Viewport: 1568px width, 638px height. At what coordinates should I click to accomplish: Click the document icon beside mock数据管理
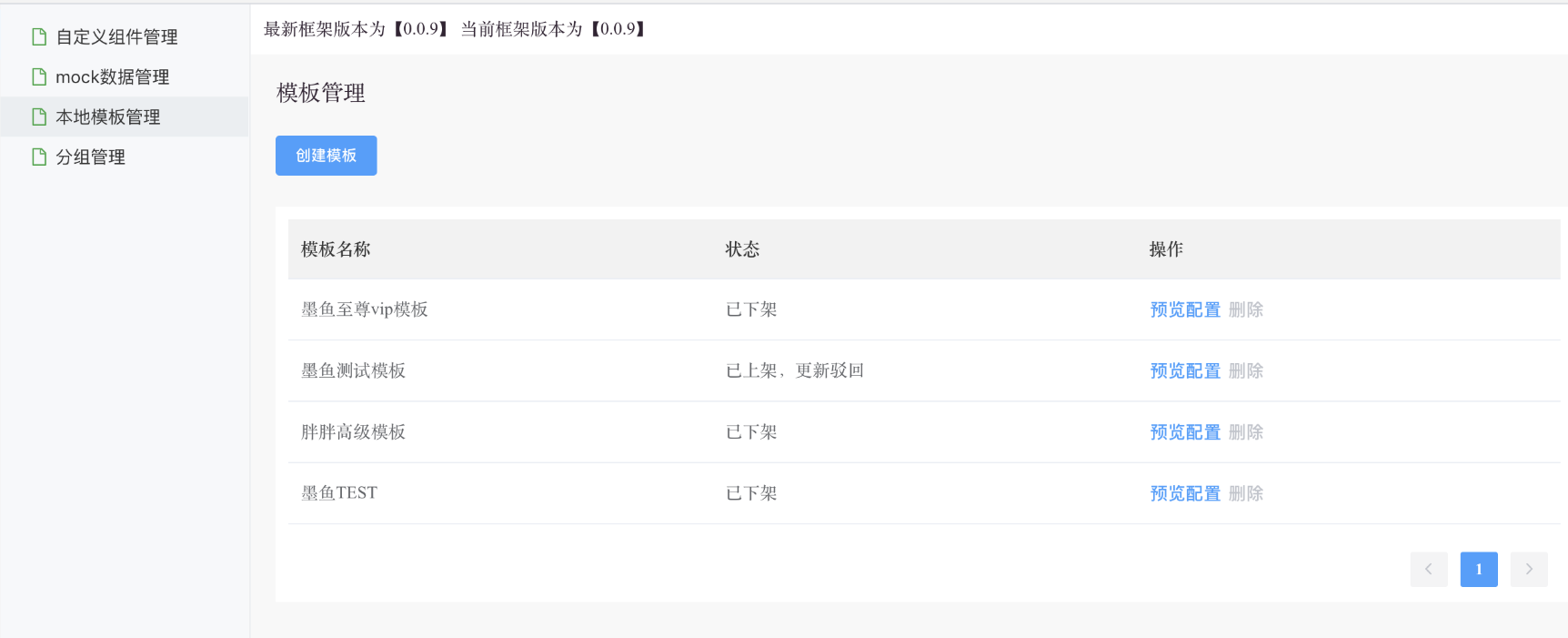point(39,77)
